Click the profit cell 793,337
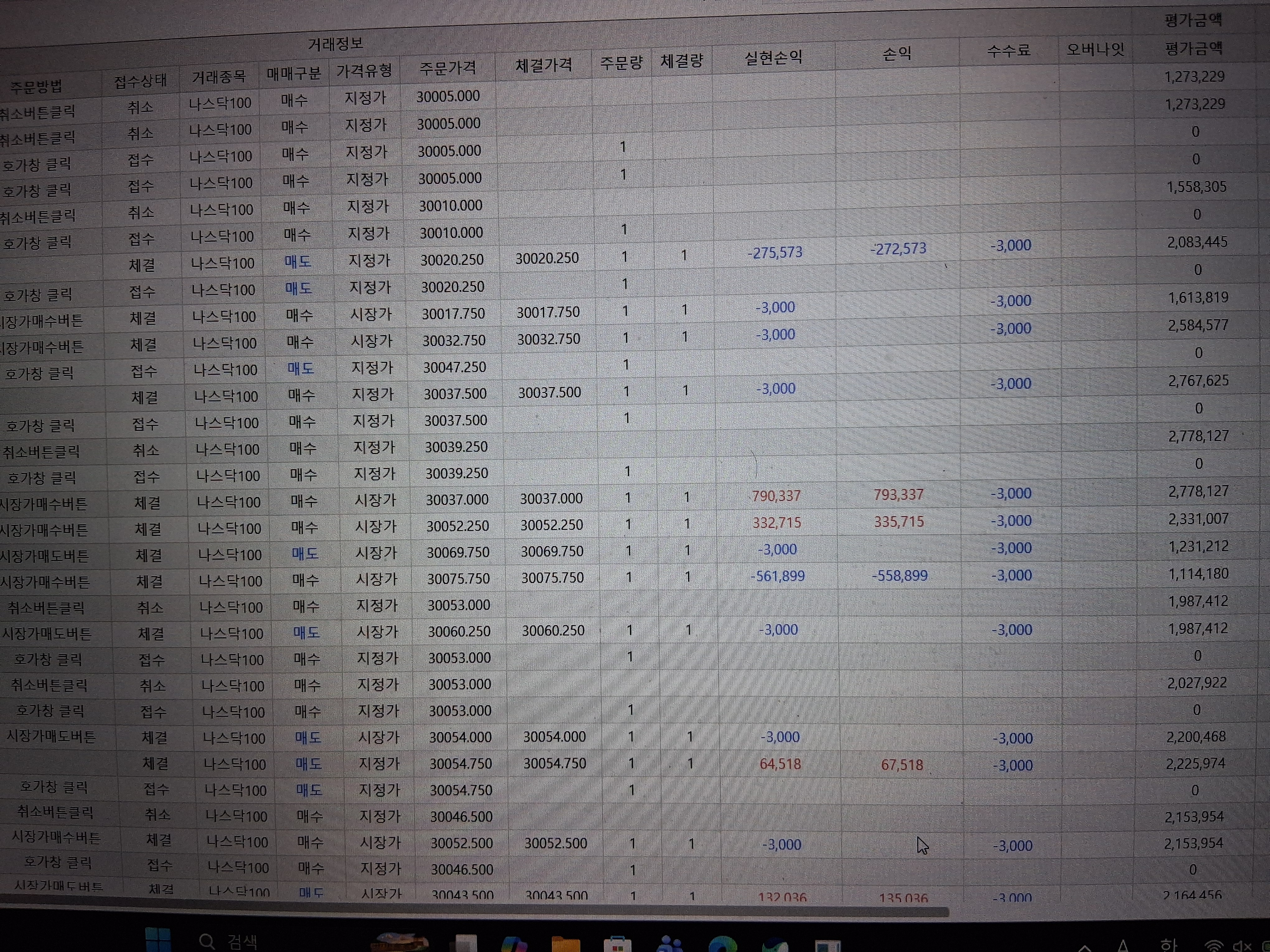This screenshot has width=1270, height=952. (x=899, y=495)
